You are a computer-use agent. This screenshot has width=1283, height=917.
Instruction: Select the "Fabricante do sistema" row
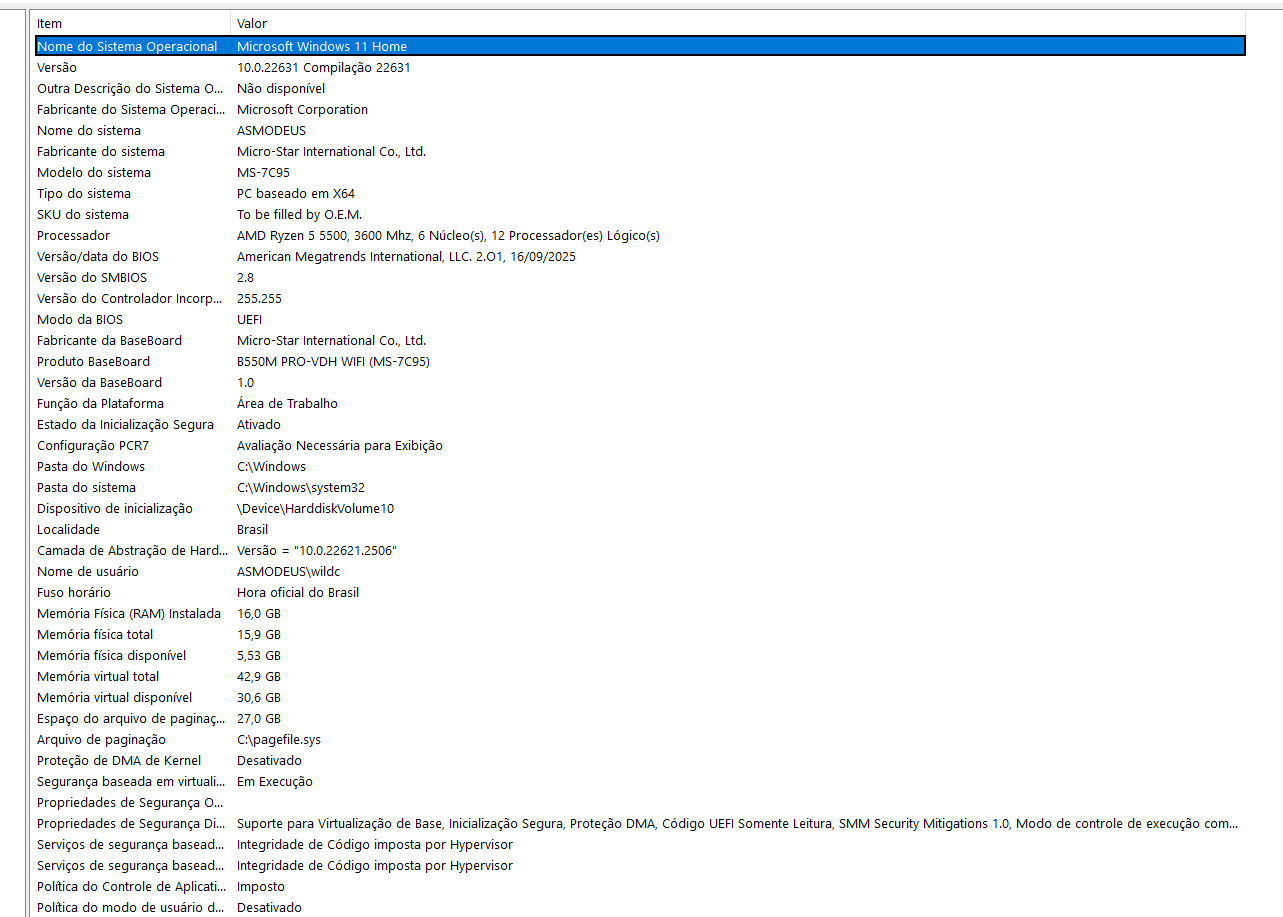pyautogui.click(x=640, y=151)
